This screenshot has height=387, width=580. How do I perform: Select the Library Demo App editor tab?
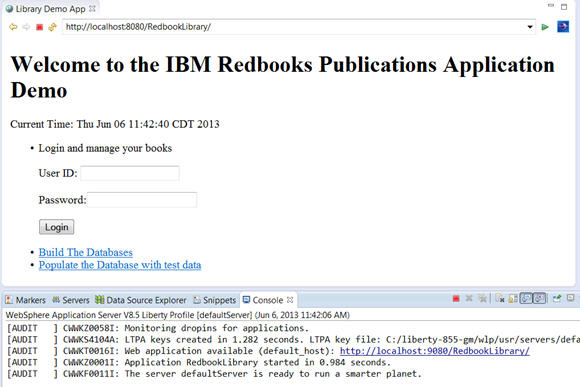tap(50, 9)
